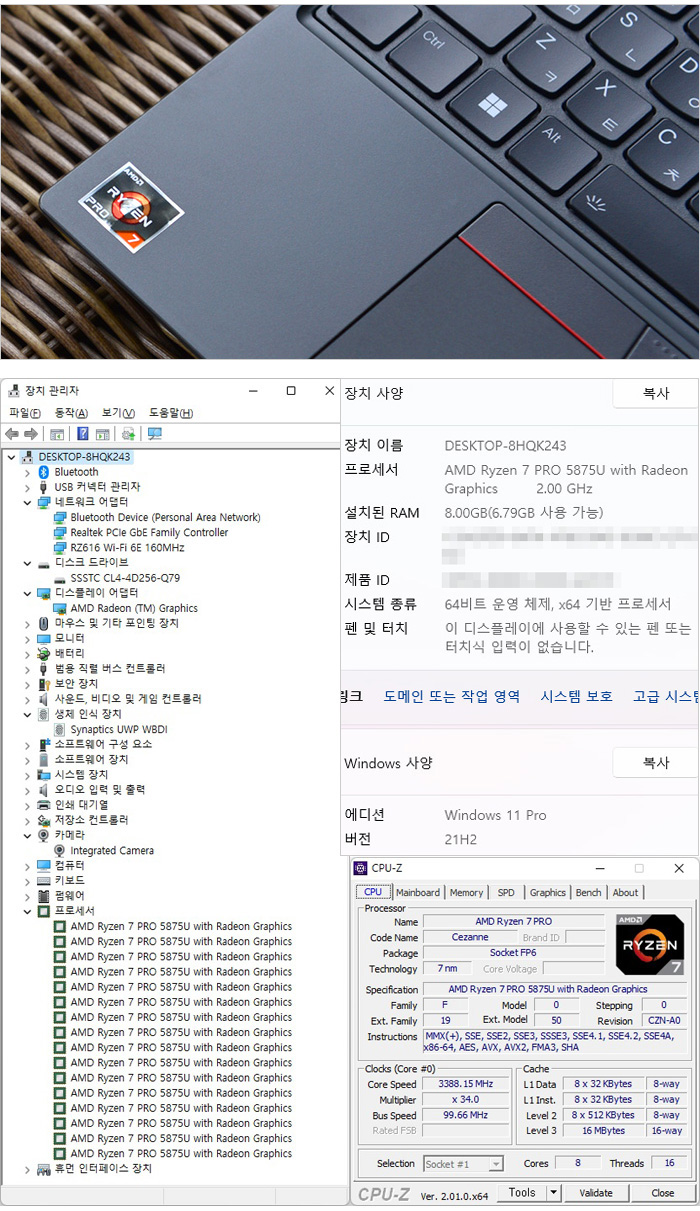
Task: Open the 시스템 보호 link
Action: pos(576,697)
